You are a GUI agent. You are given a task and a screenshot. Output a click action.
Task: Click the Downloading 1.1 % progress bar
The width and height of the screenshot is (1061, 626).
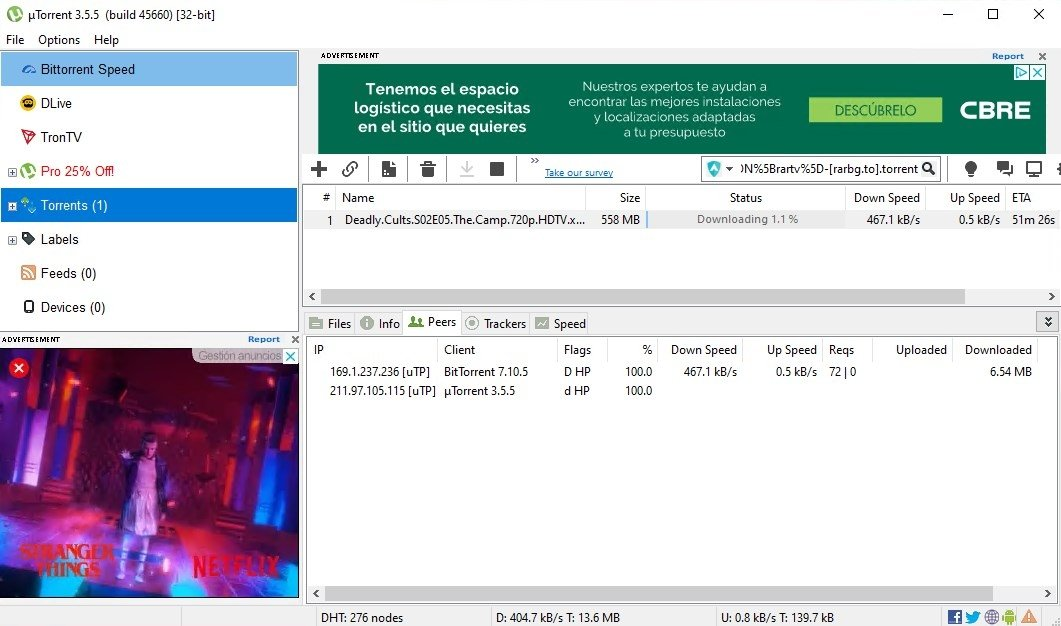(x=746, y=220)
